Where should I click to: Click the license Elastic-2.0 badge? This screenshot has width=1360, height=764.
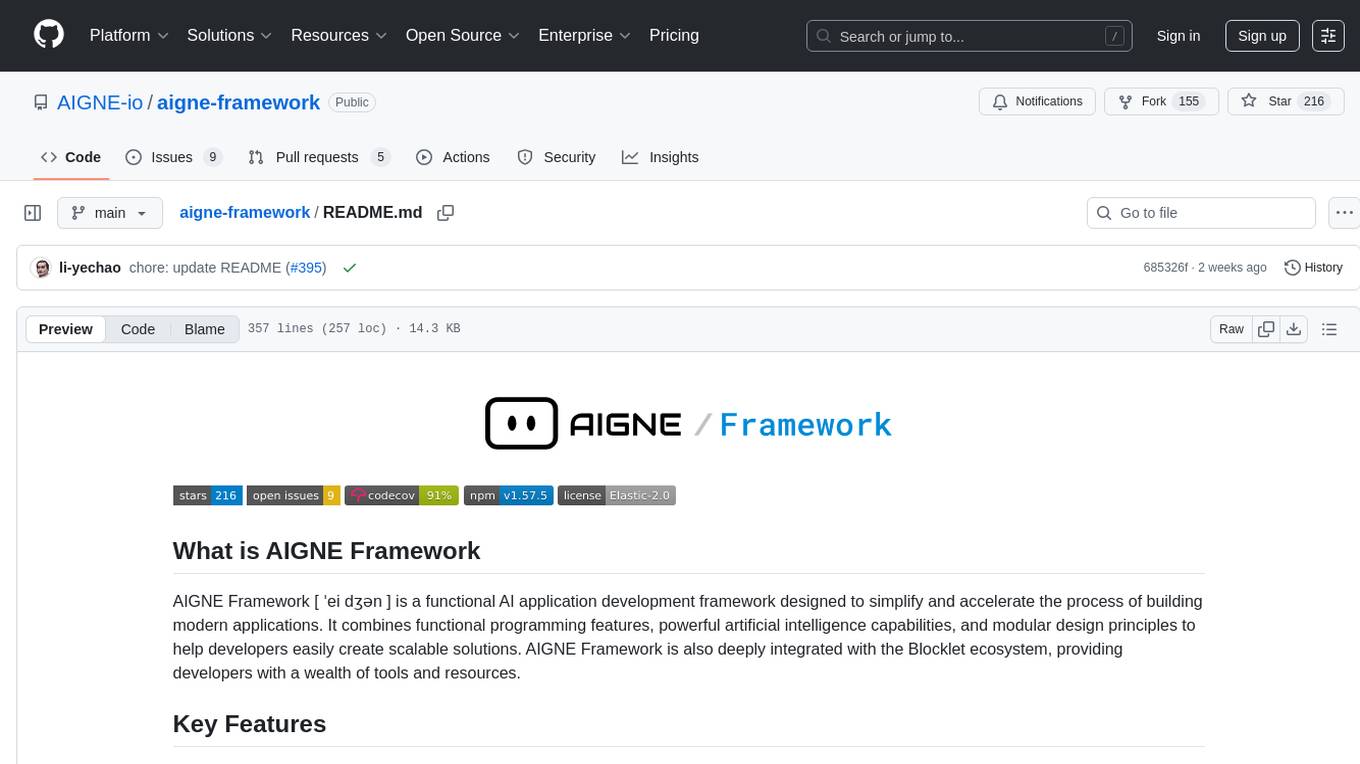617,495
